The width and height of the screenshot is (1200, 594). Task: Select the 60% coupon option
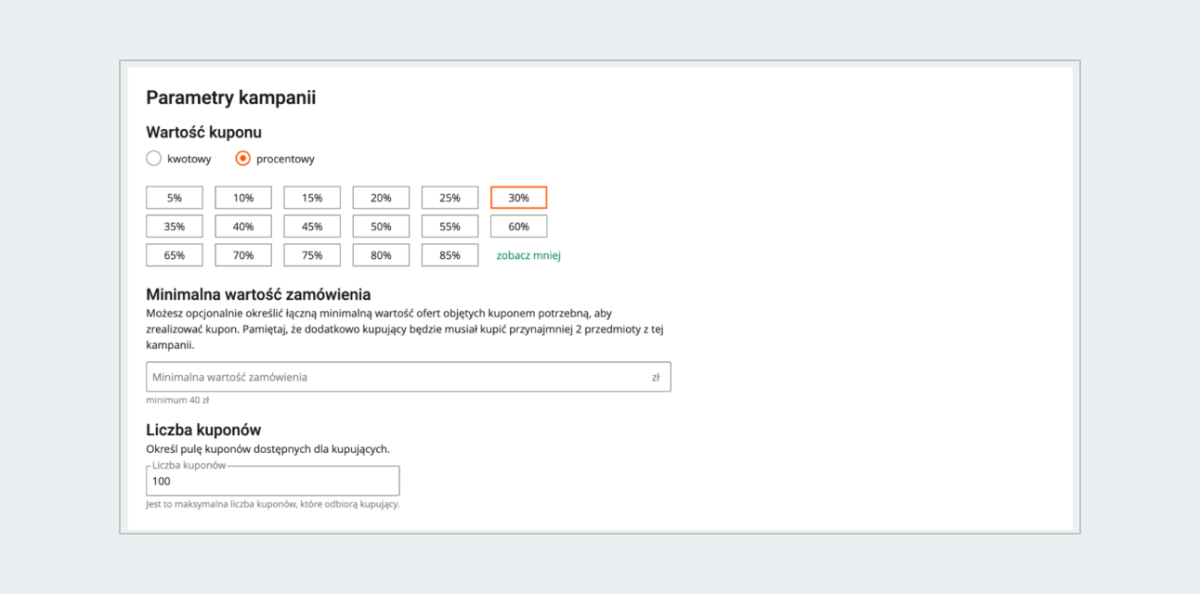pyautogui.click(x=518, y=226)
